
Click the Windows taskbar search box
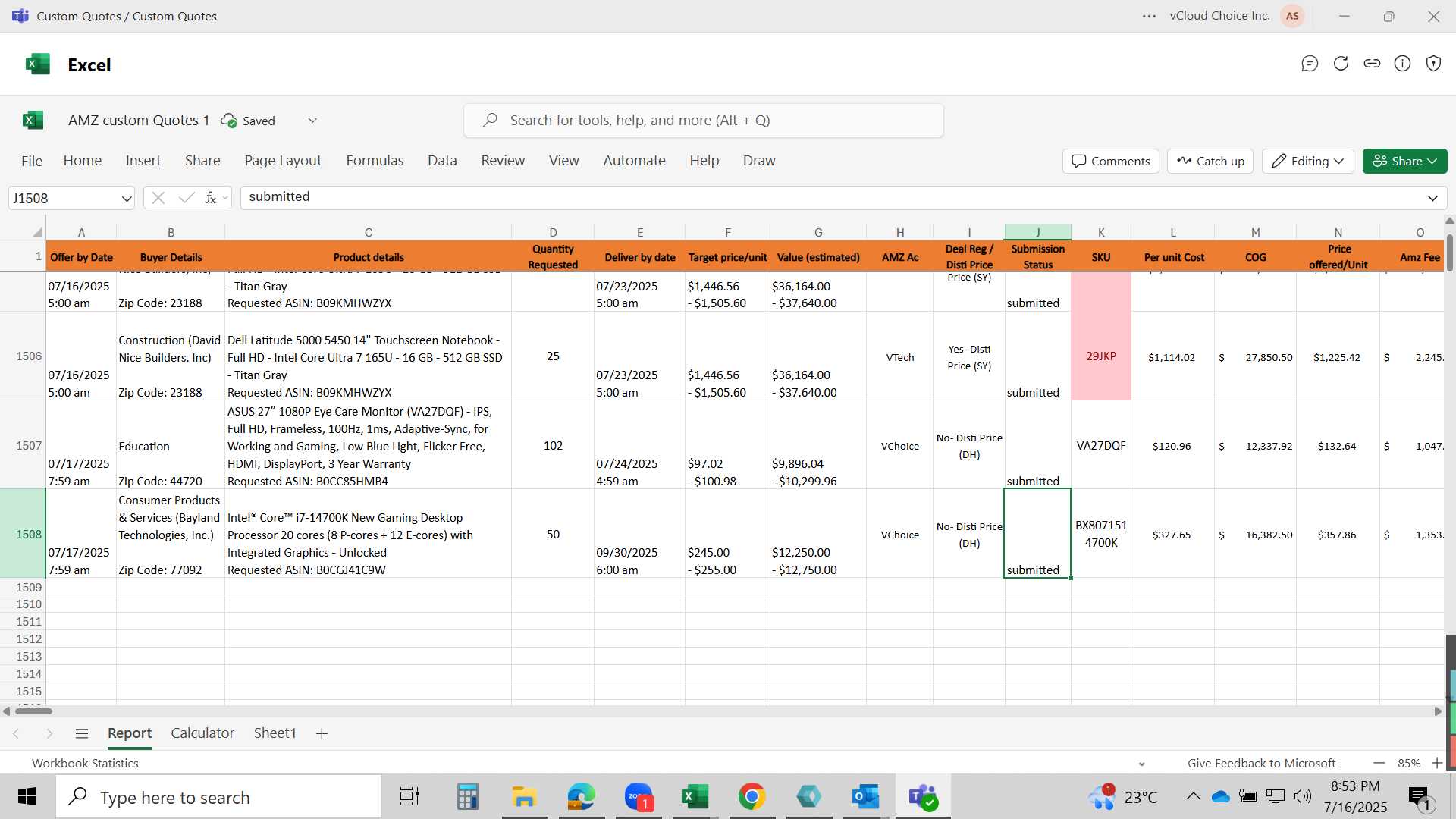pyautogui.click(x=218, y=797)
